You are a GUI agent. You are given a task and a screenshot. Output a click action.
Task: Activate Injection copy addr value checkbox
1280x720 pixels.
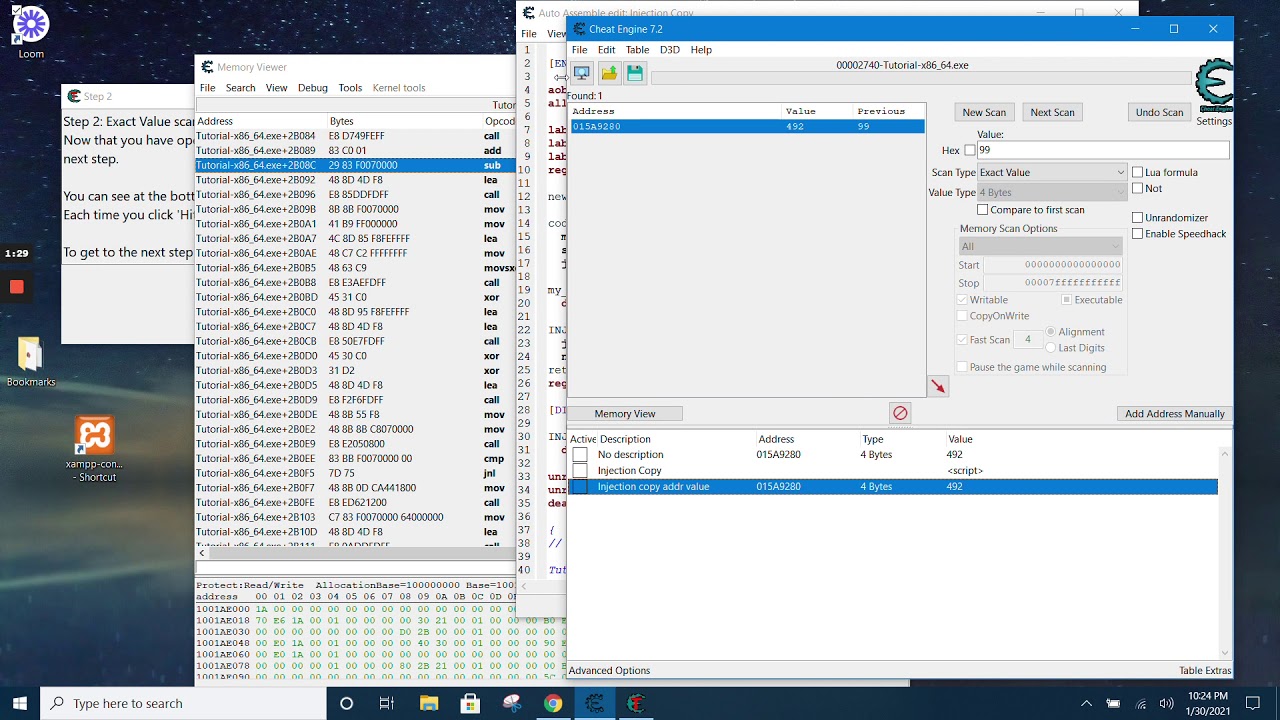point(580,487)
